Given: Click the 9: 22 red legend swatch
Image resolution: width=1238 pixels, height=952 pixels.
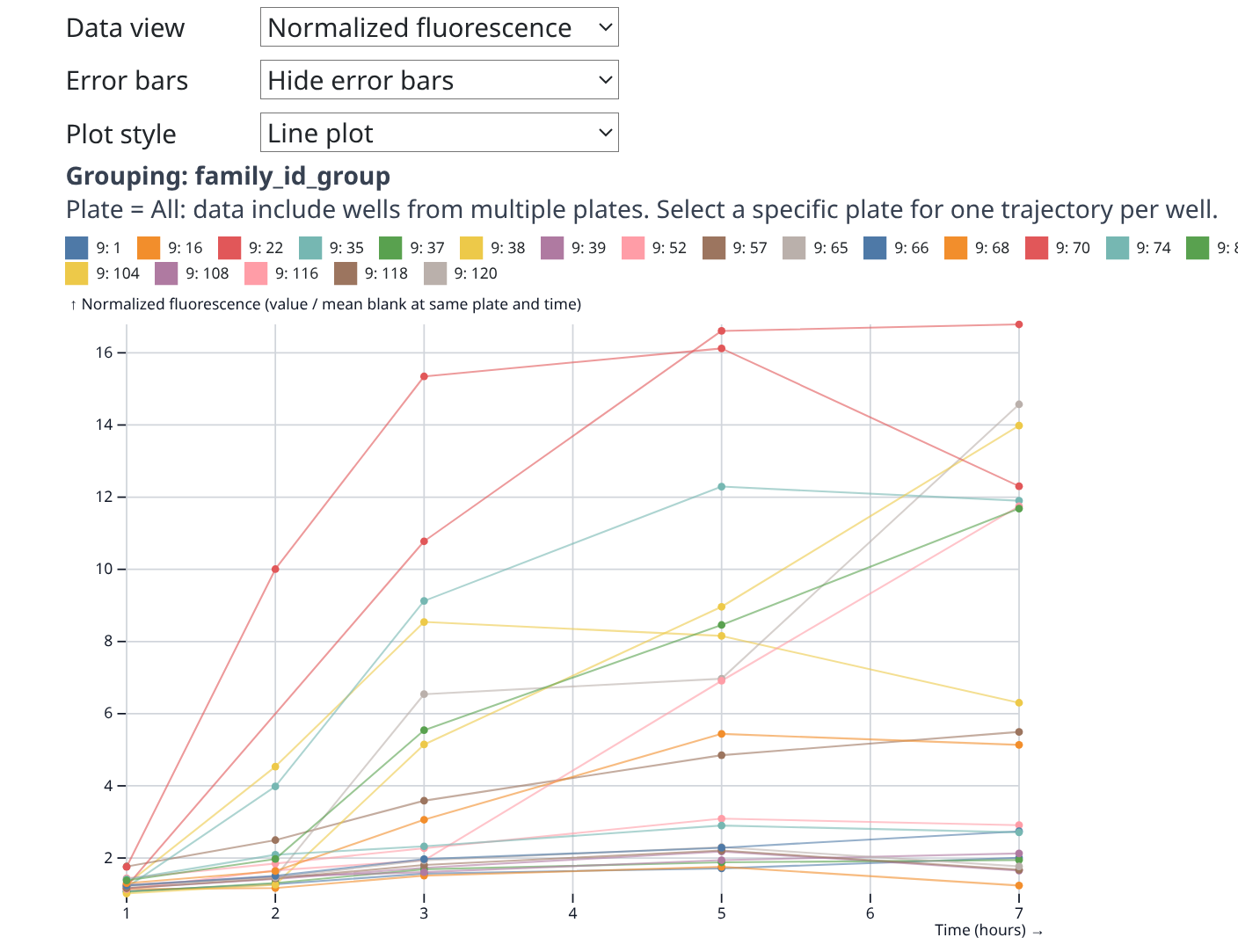Looking at the screenshot, I should [x=229, y=248].
